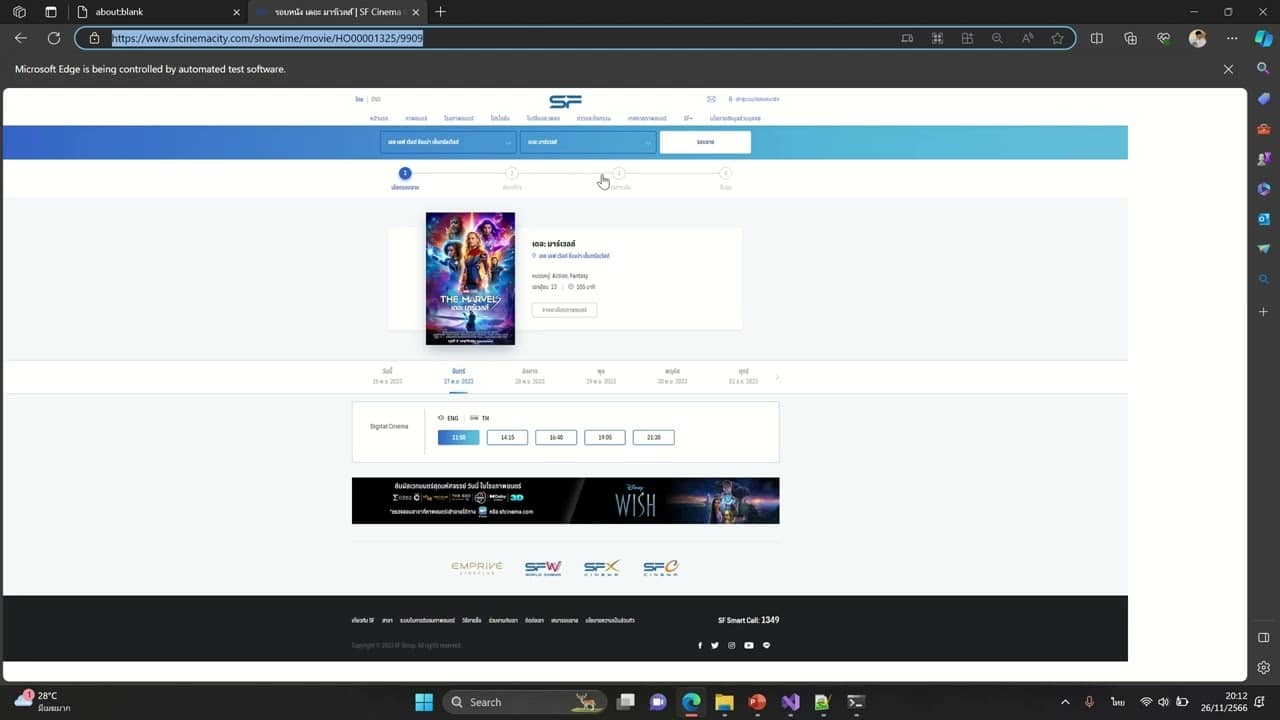Click step 4 circle in booking progress
Viewport: 1280px width, 720px height.
click(726, 173)
